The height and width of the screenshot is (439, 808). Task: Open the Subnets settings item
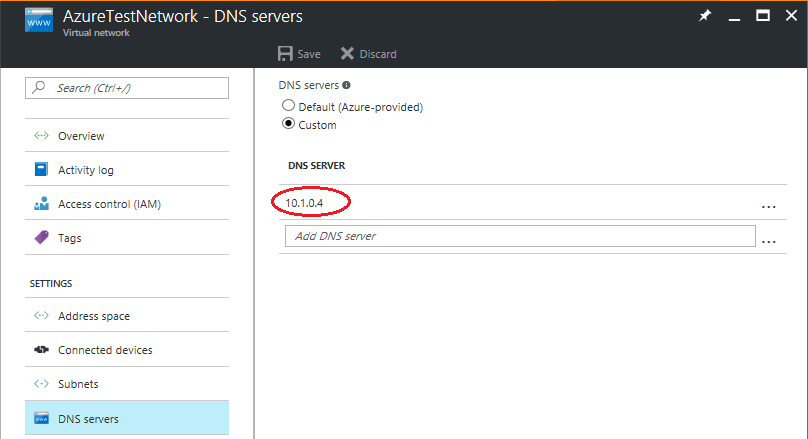127,384
